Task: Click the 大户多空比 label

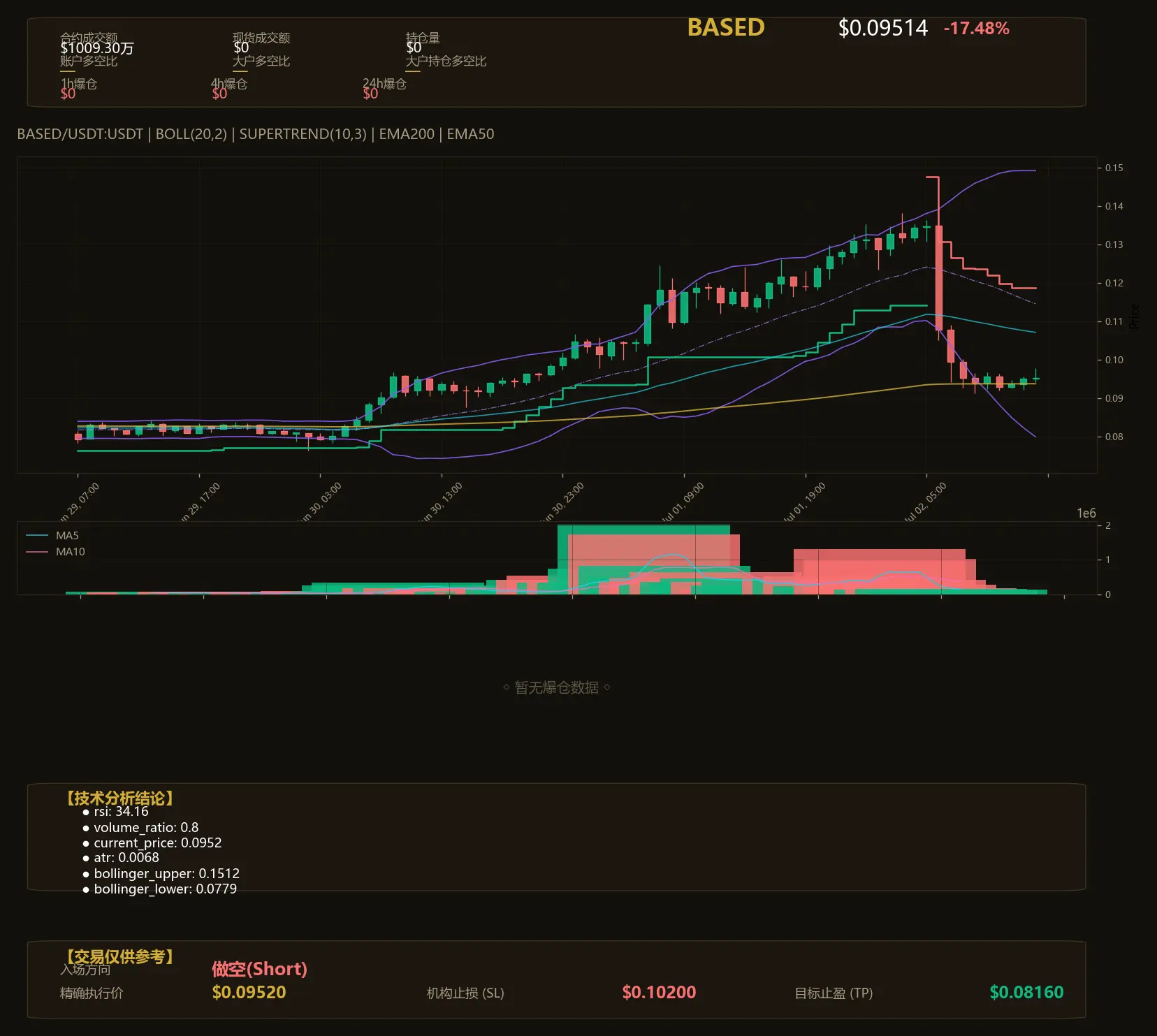Action: pos(261,61)
